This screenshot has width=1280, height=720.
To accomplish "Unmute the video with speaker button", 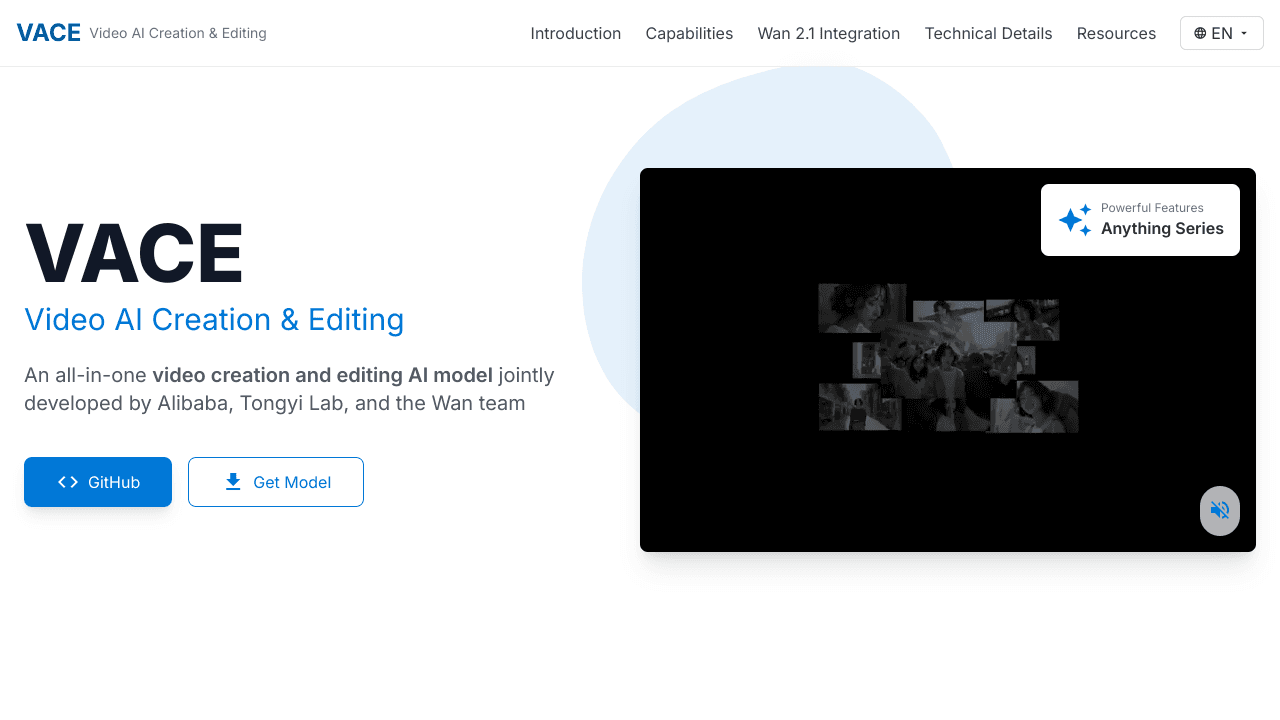I will [1220, 511].
